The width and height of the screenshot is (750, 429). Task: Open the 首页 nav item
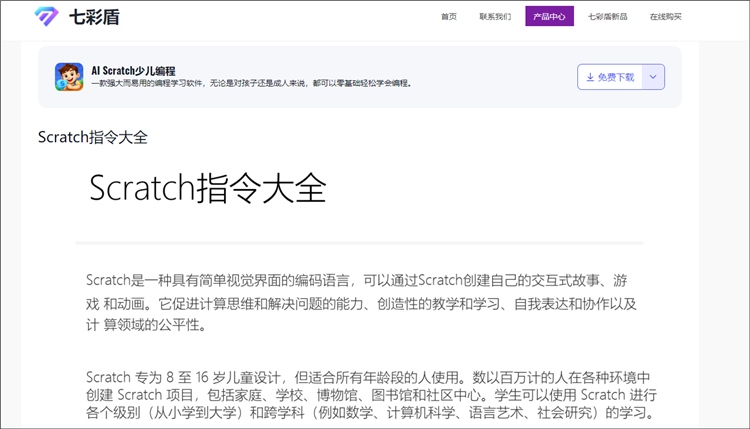(449, 17)
